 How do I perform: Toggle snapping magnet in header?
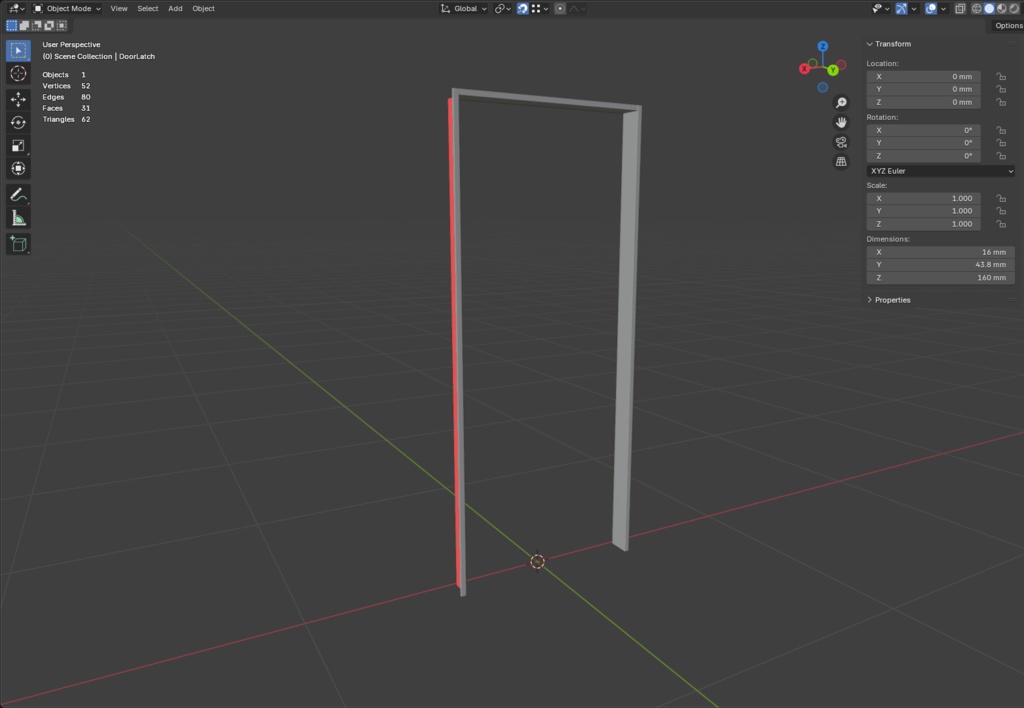[x=522, y=8]
